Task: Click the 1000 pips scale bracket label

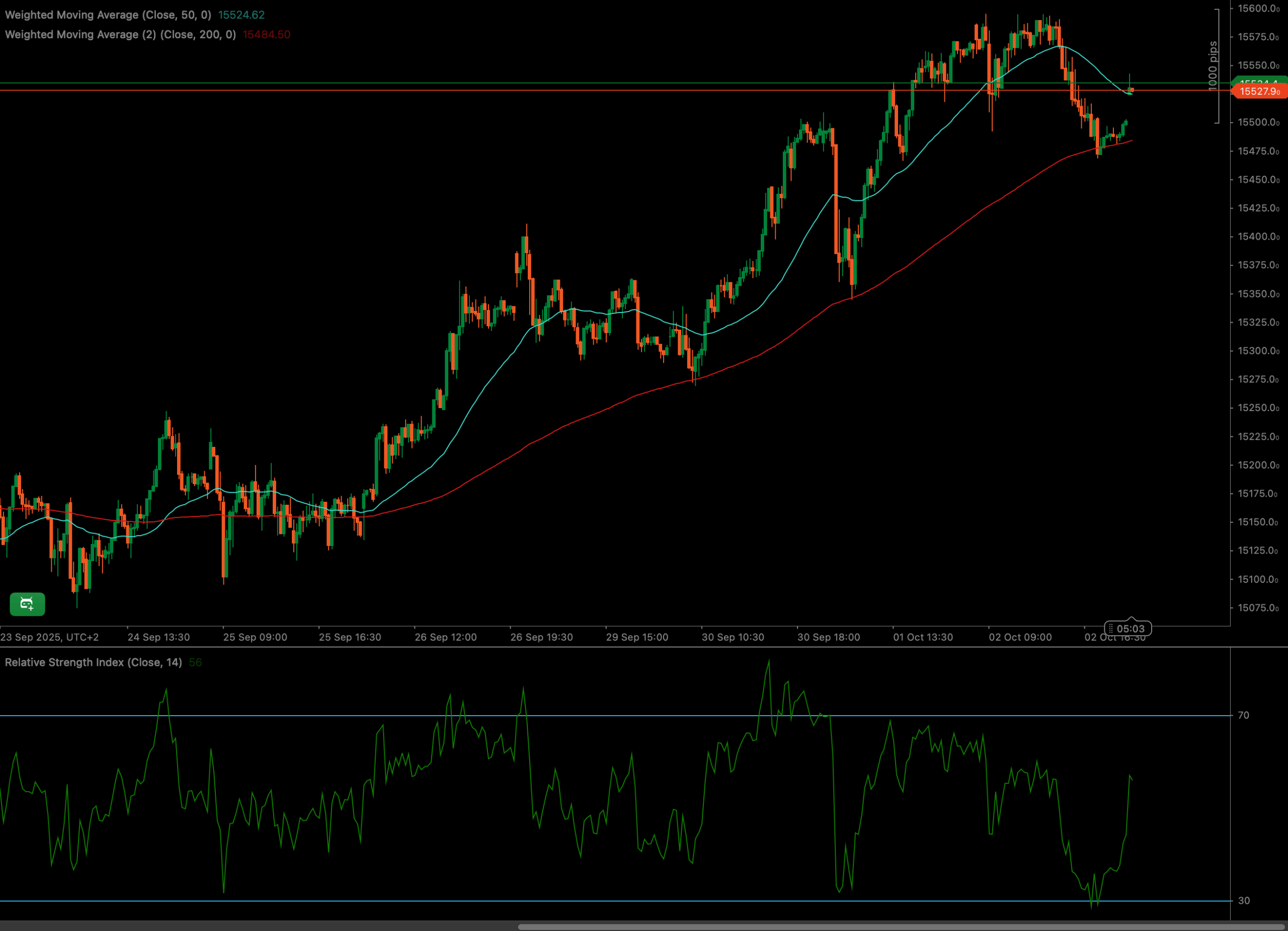Action: (x=1213, y=66)
